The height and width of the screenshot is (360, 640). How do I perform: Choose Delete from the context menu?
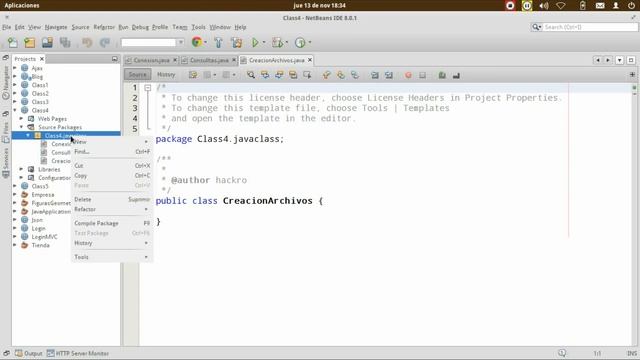coord(111,200)
